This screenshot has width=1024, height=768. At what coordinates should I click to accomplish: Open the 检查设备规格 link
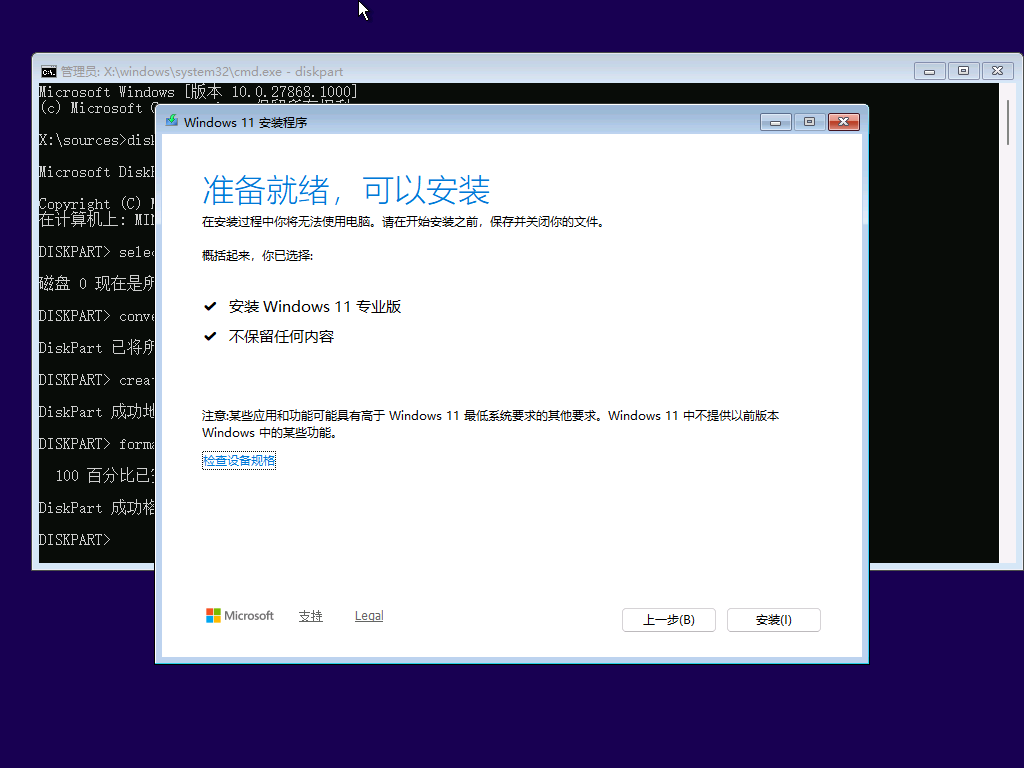point(239,460)
